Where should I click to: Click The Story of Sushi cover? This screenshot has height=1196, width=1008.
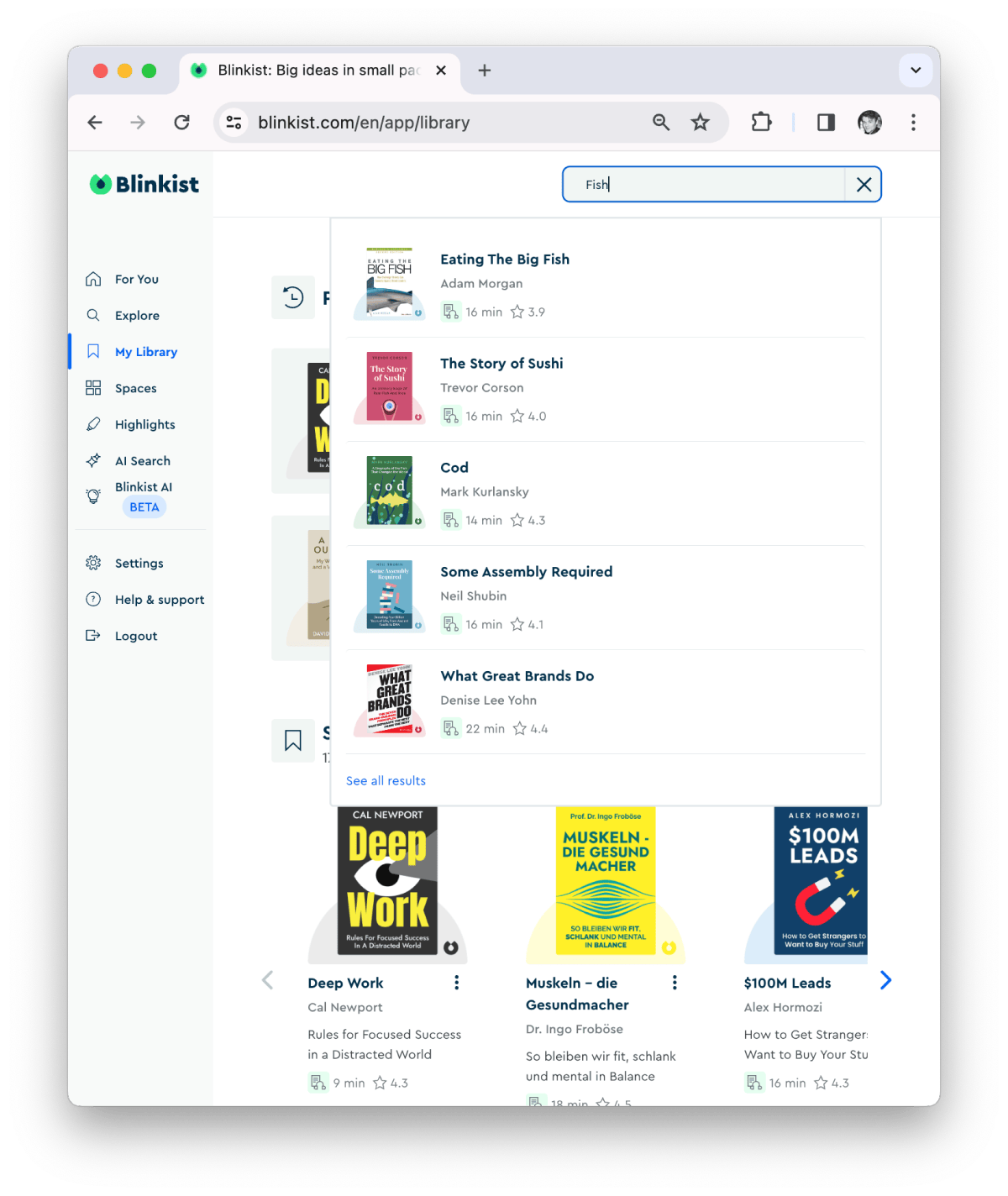390,387
